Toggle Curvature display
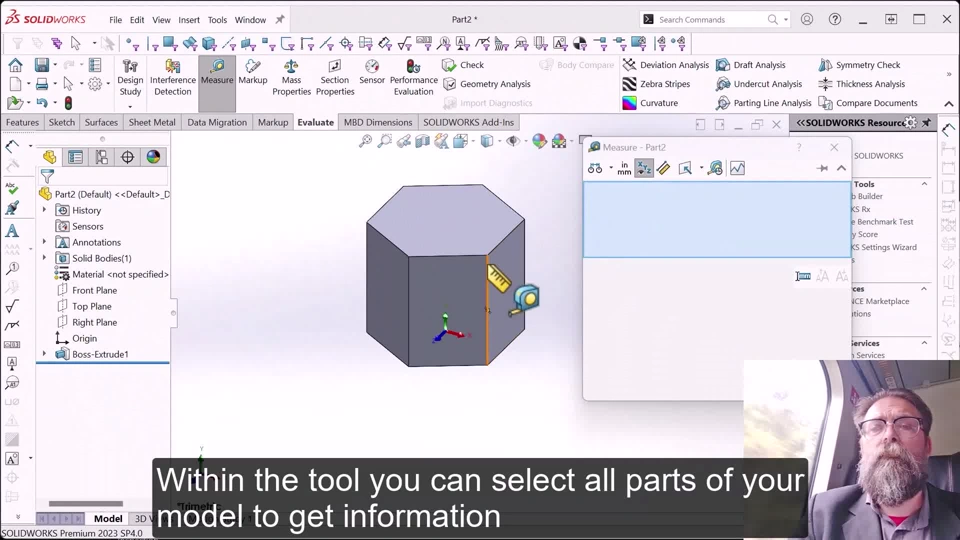 [x=650, y=103]
